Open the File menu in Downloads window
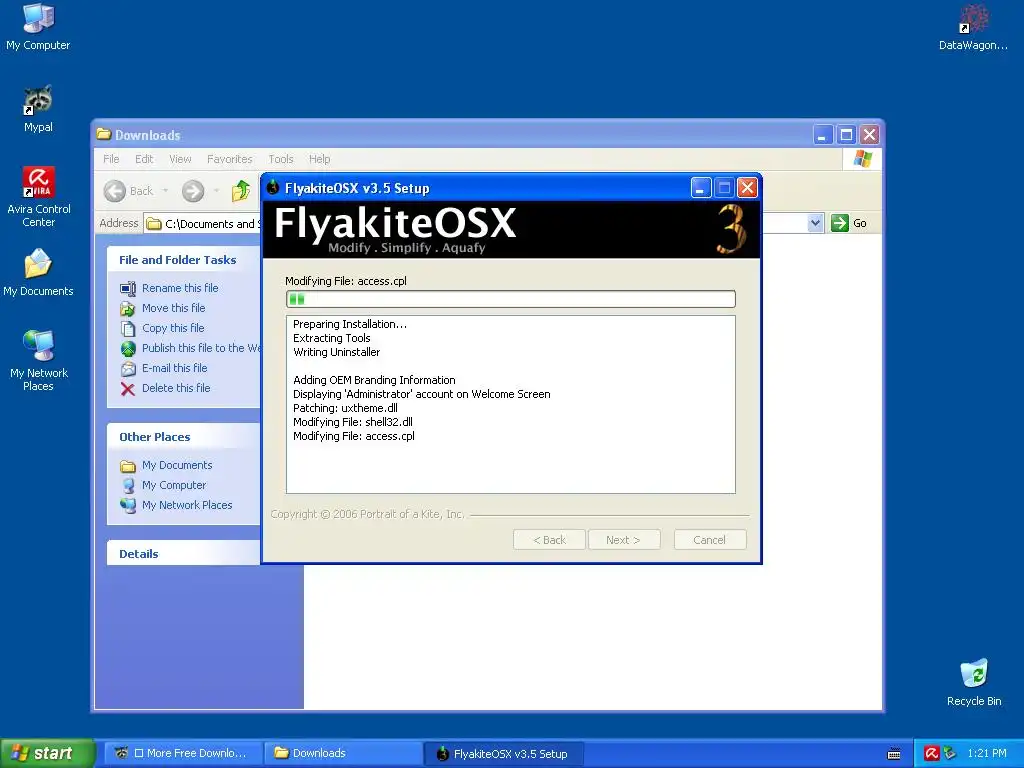The height and width of the screenshot is (768, 1024). [111, 159]
